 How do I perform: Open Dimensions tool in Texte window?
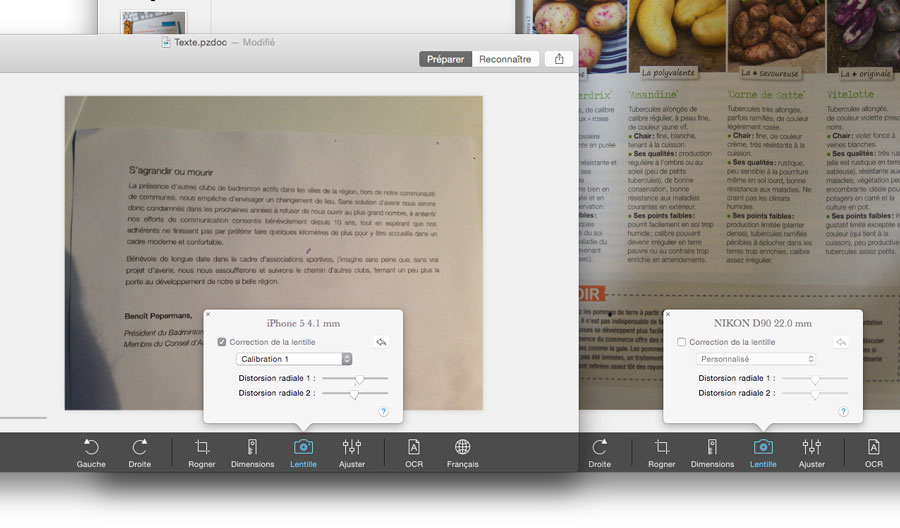point(253,453)
